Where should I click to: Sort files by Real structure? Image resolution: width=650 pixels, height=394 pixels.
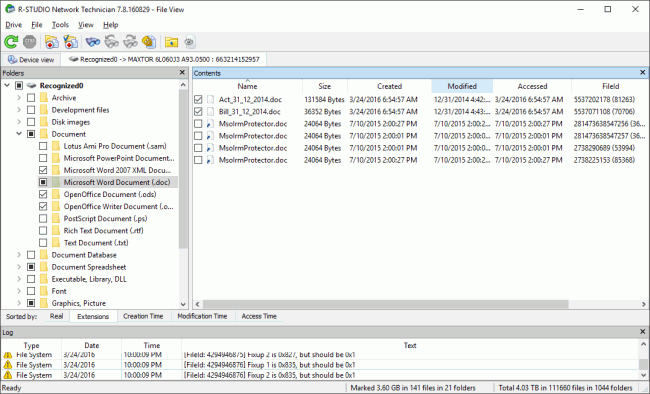click(x=56, y=316)
